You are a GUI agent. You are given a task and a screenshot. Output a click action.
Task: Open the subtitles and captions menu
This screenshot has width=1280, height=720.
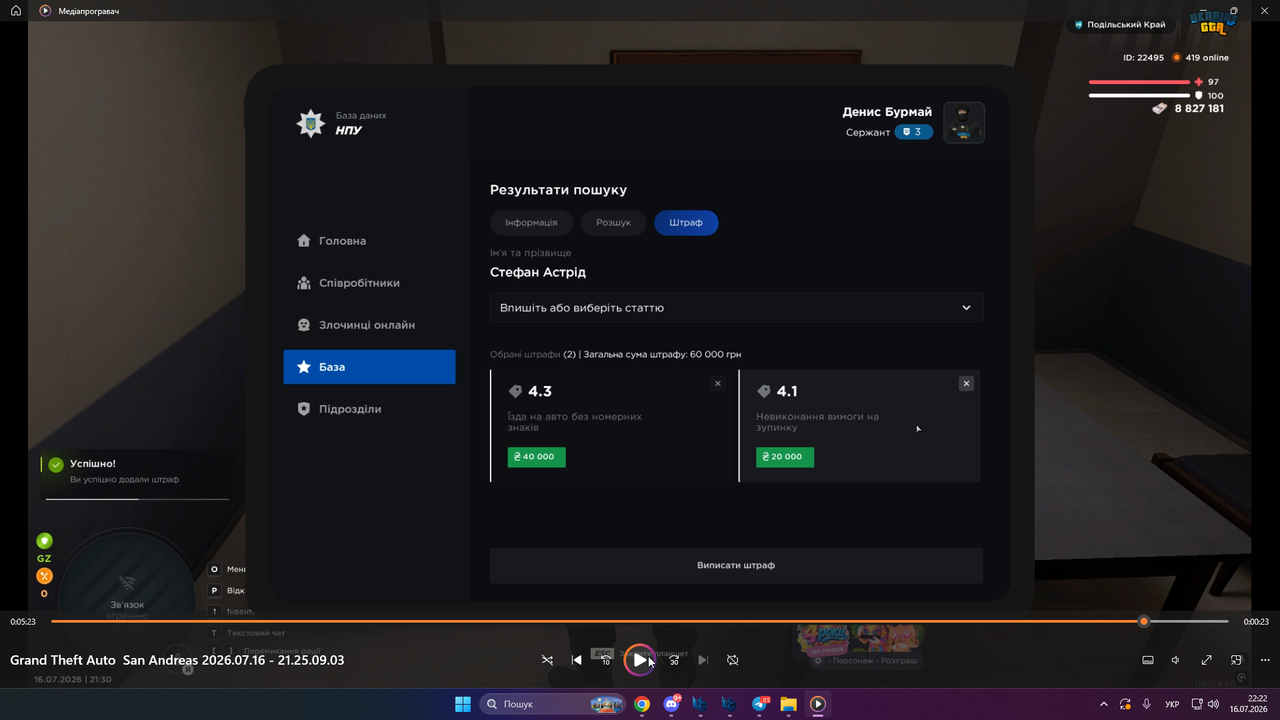[1148, 660]
